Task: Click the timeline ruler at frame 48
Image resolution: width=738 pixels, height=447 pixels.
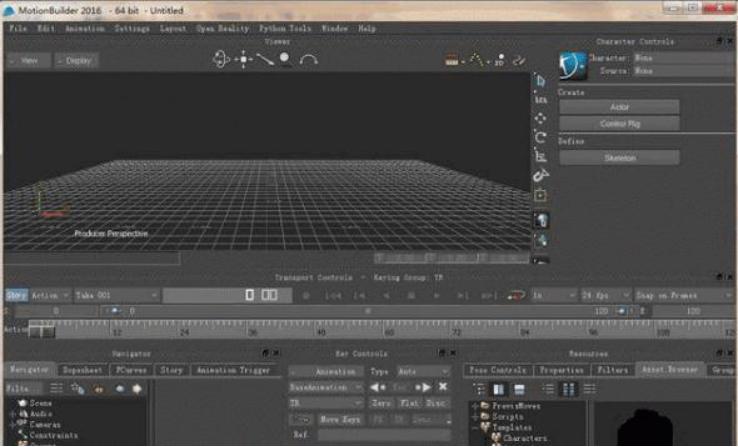Action: (321, 328)
